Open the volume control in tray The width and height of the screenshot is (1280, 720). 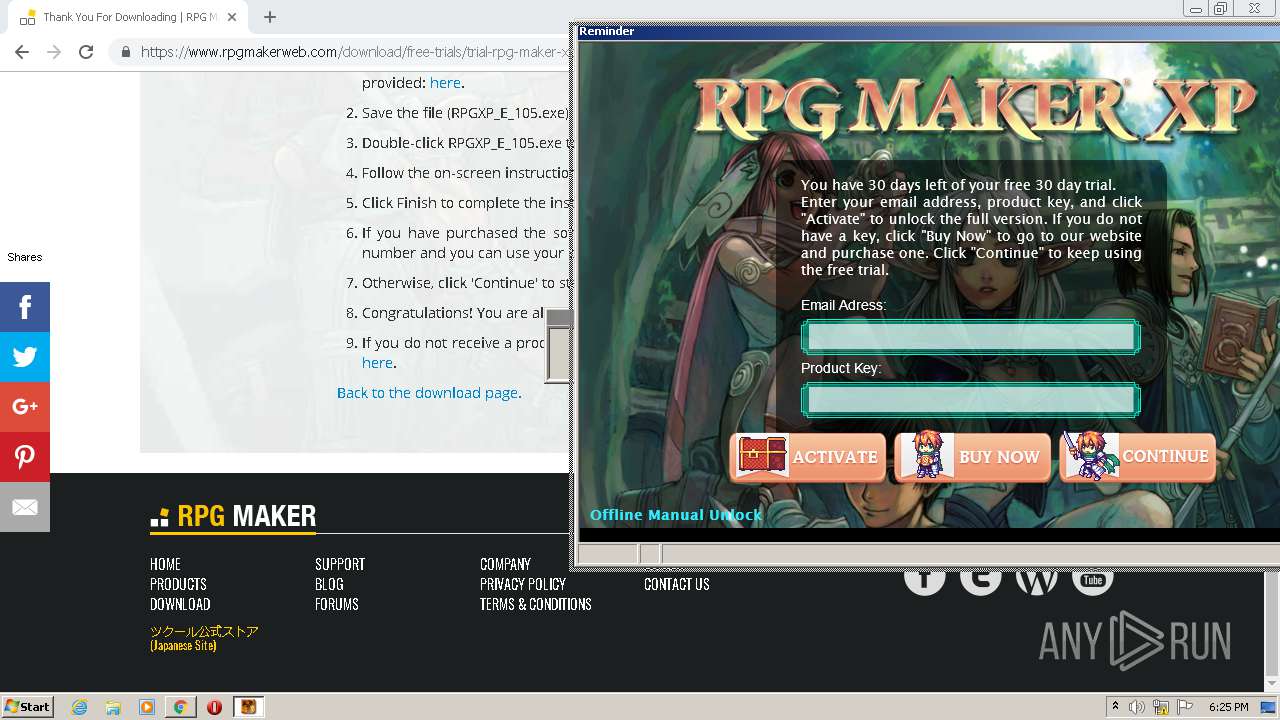point(1137,707)
